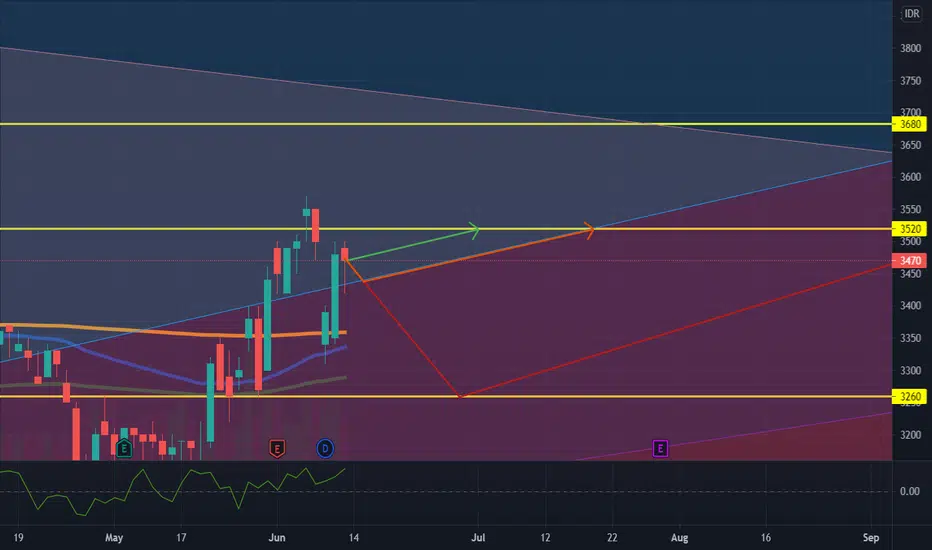Click the Aug label on time axis
This screenshot has height=550, width=932.
tap(679, 538)
